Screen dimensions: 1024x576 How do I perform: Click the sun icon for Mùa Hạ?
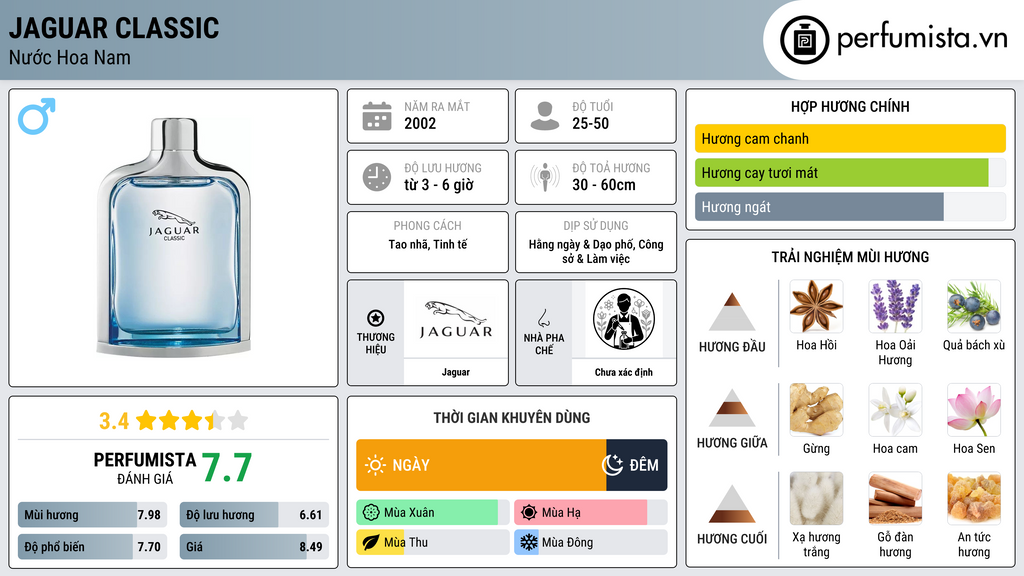point(529,513)
